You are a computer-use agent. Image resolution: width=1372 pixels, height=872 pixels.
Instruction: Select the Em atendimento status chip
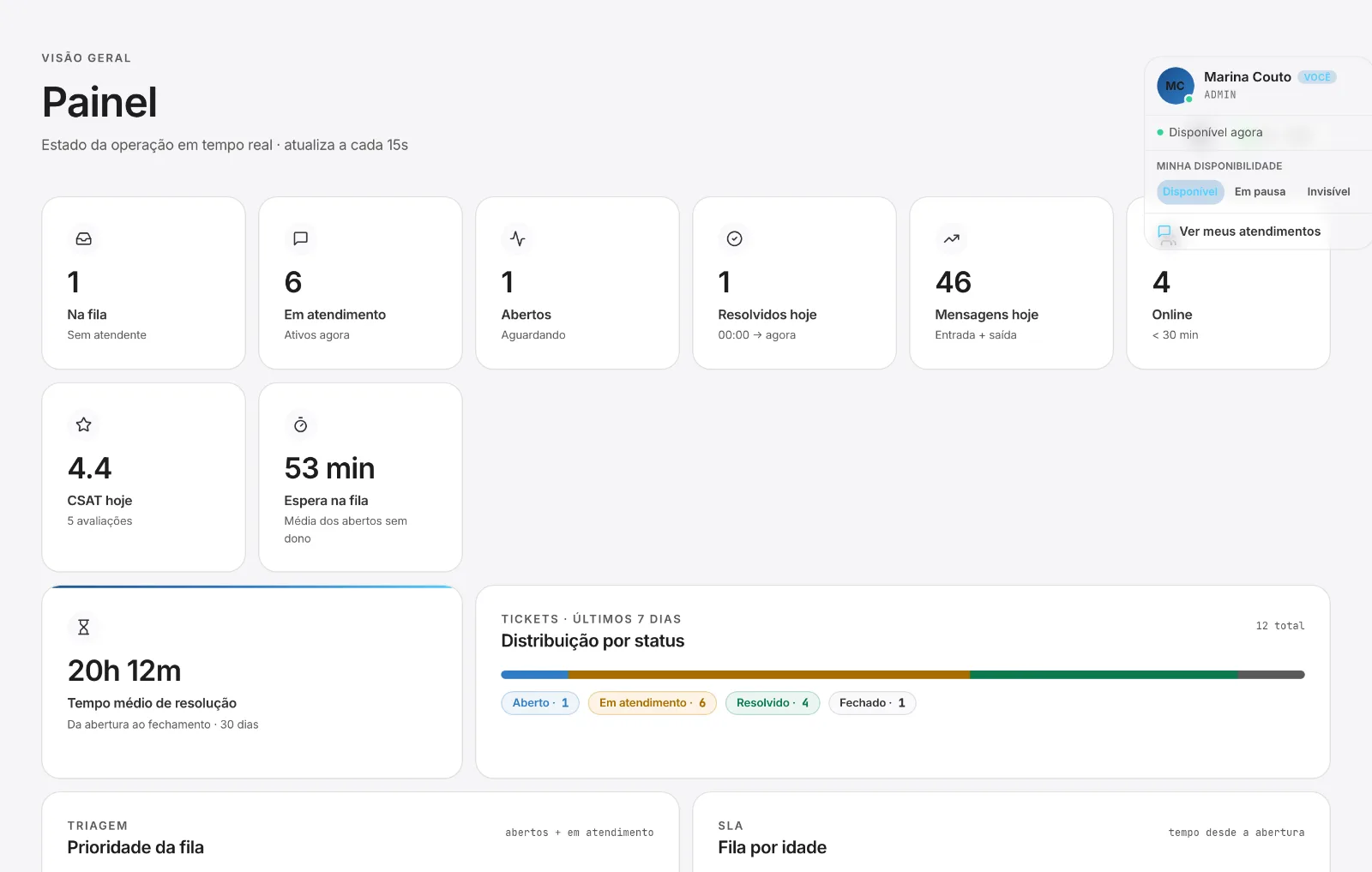click(x=652, y=703)
